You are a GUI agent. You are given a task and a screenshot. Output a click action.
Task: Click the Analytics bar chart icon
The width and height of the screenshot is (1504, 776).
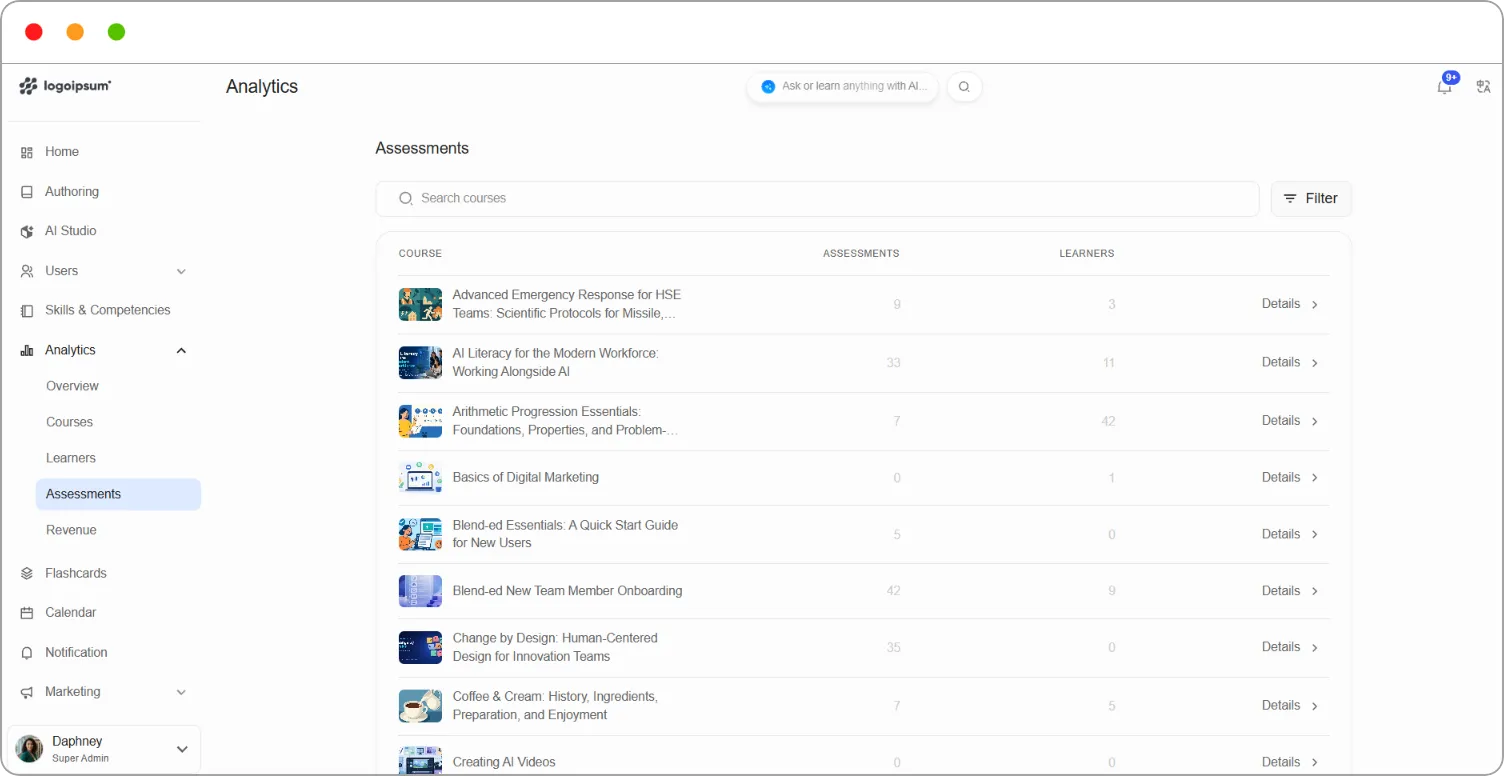(x=27, y=350)
